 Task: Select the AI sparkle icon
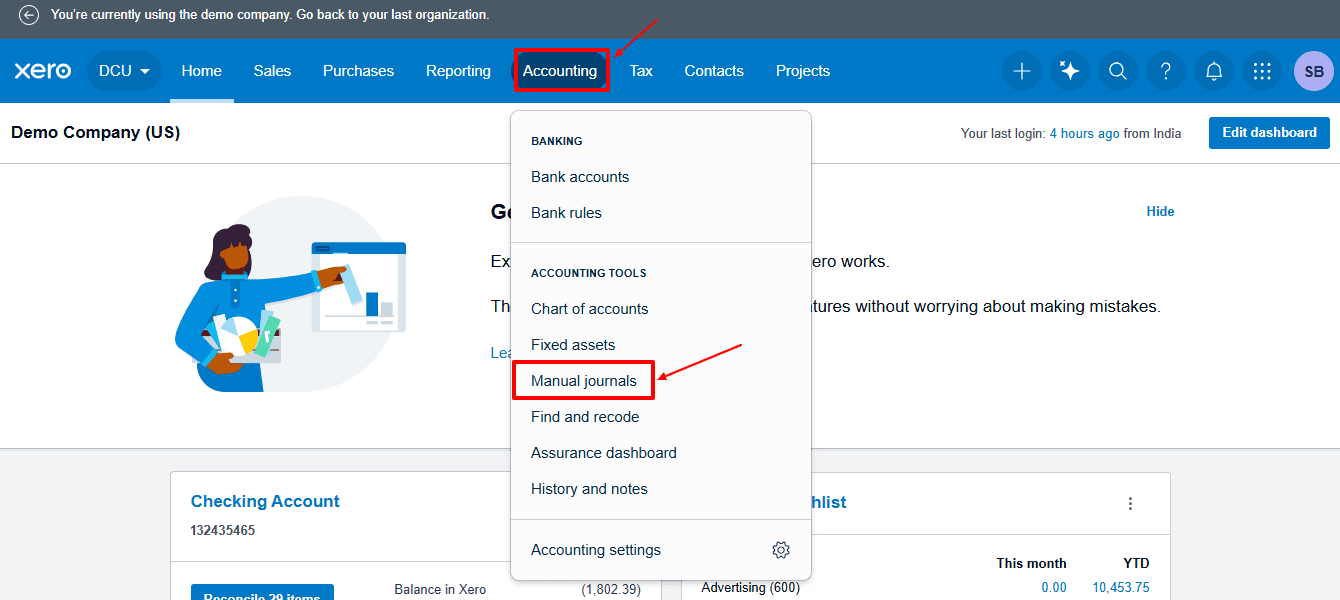tap(1069, 71)
